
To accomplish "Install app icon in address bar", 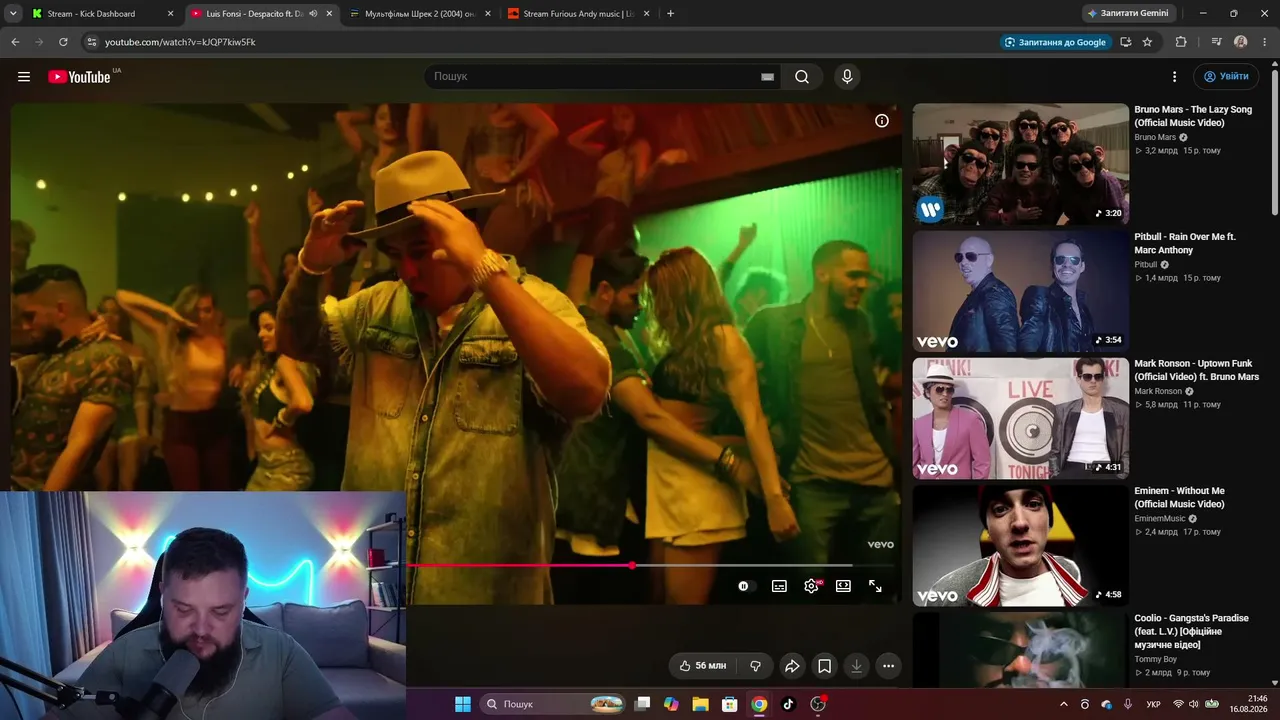I will tap(1125, 42).
